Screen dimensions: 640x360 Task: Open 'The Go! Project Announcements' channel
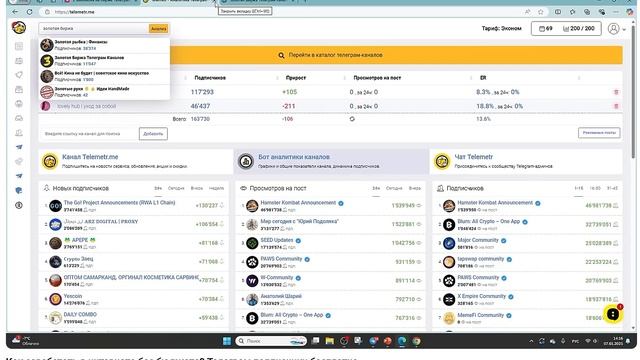tap(119, 203)
